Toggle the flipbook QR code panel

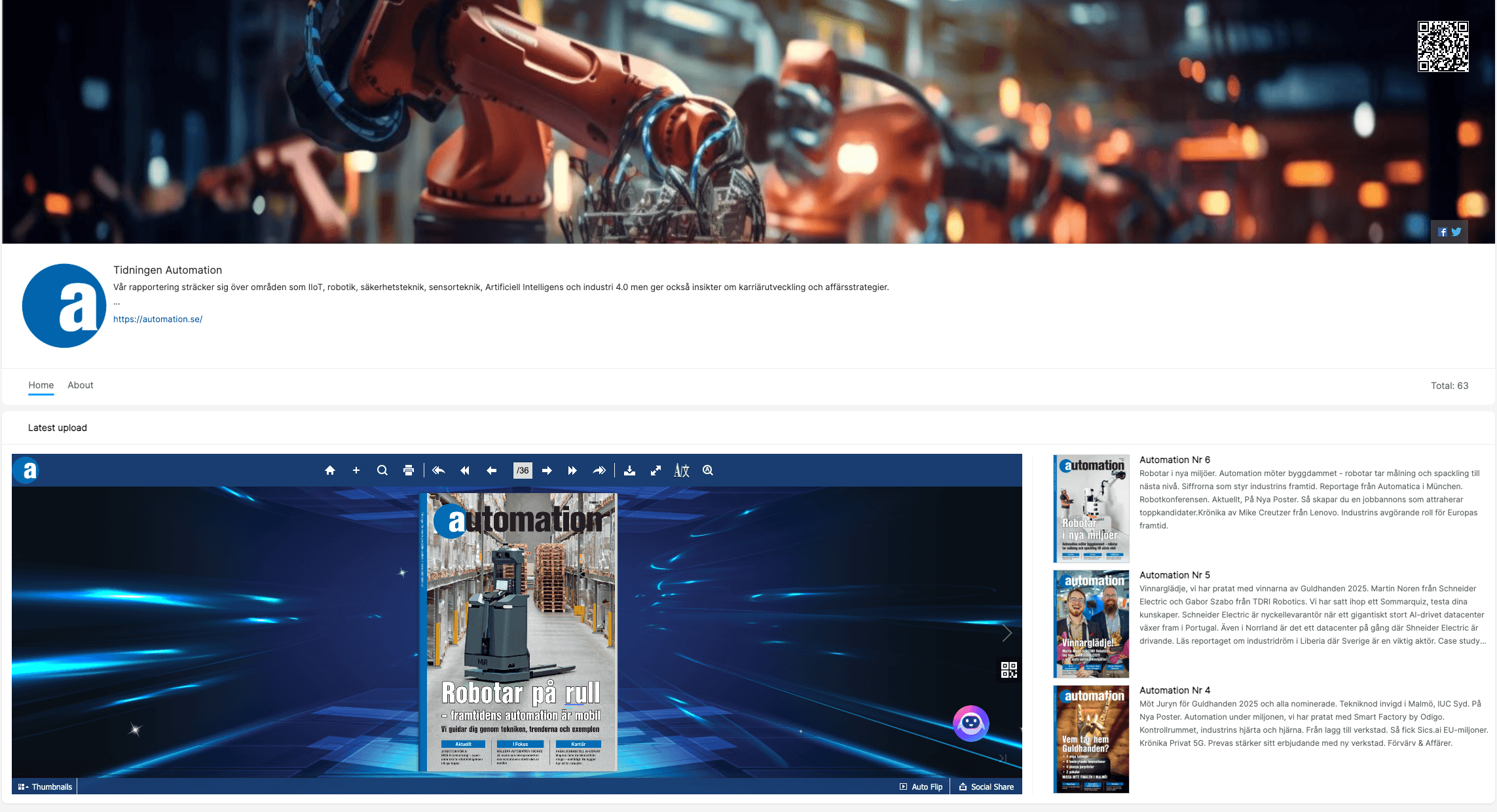(x=1008, y=669)
